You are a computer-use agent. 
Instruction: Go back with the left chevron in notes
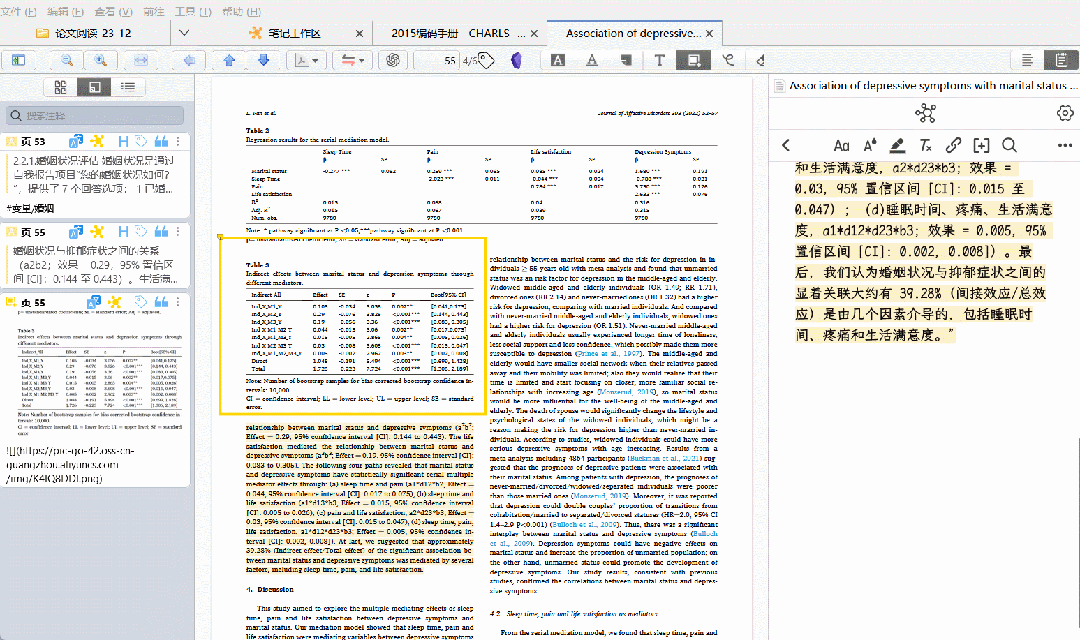786,145
